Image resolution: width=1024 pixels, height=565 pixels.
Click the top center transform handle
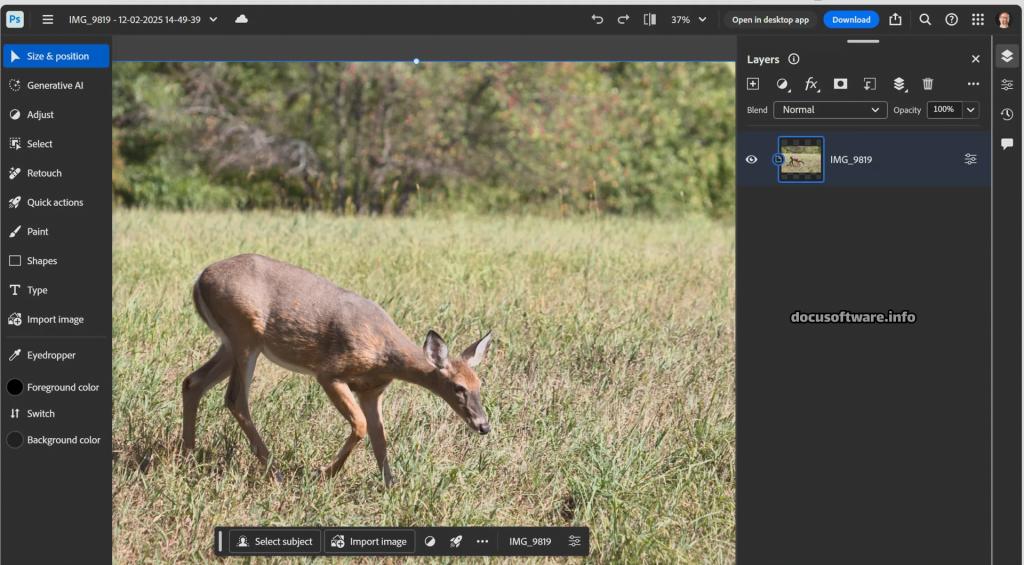(417, 61)
